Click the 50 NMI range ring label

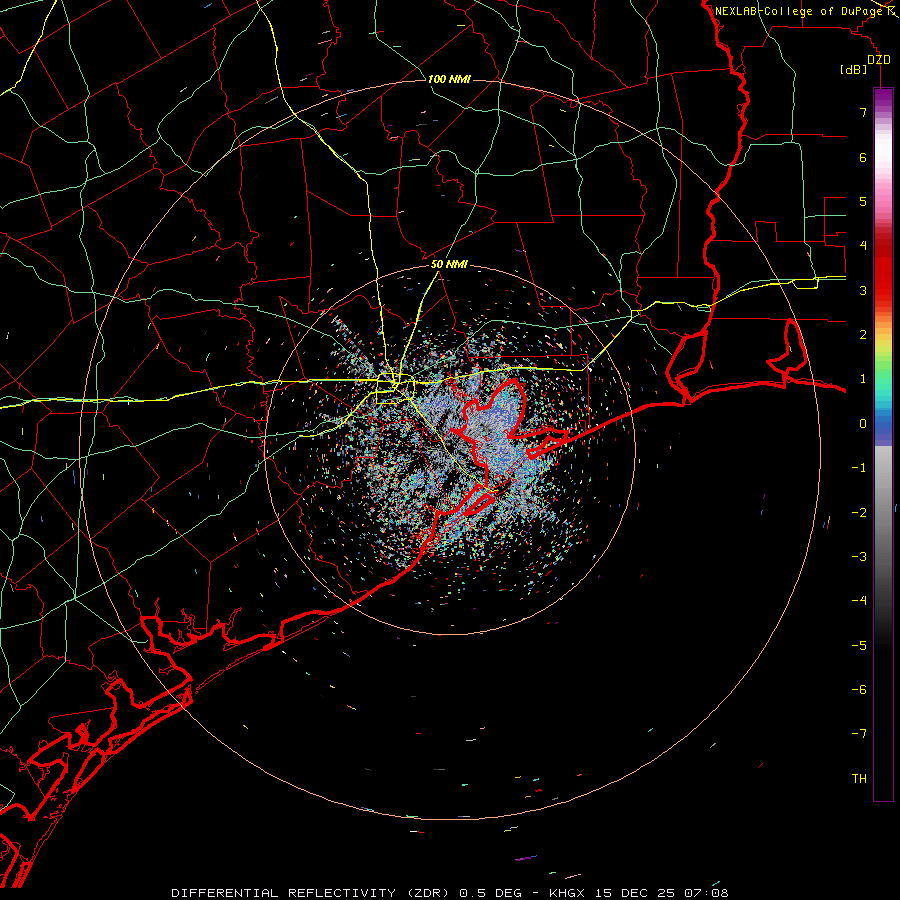tap(449, 265)
